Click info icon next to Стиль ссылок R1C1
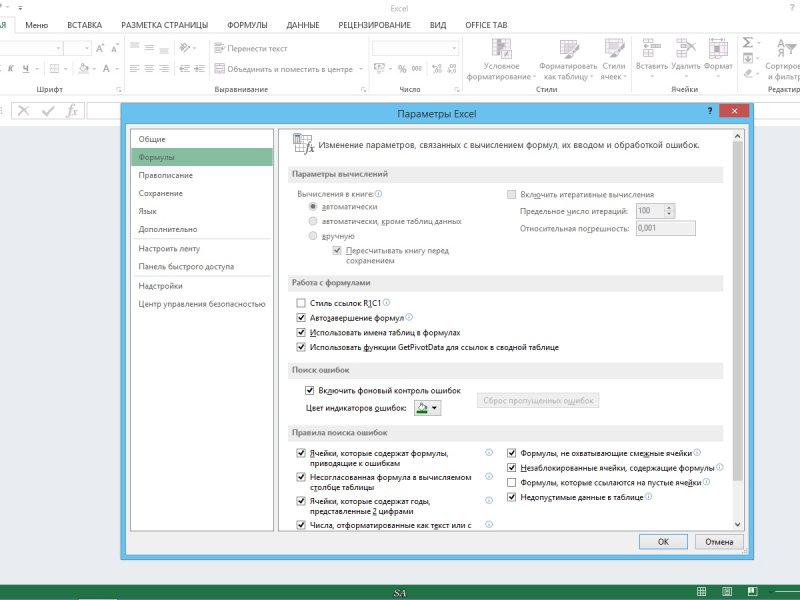The image size is (800, 600). (386, 303)
